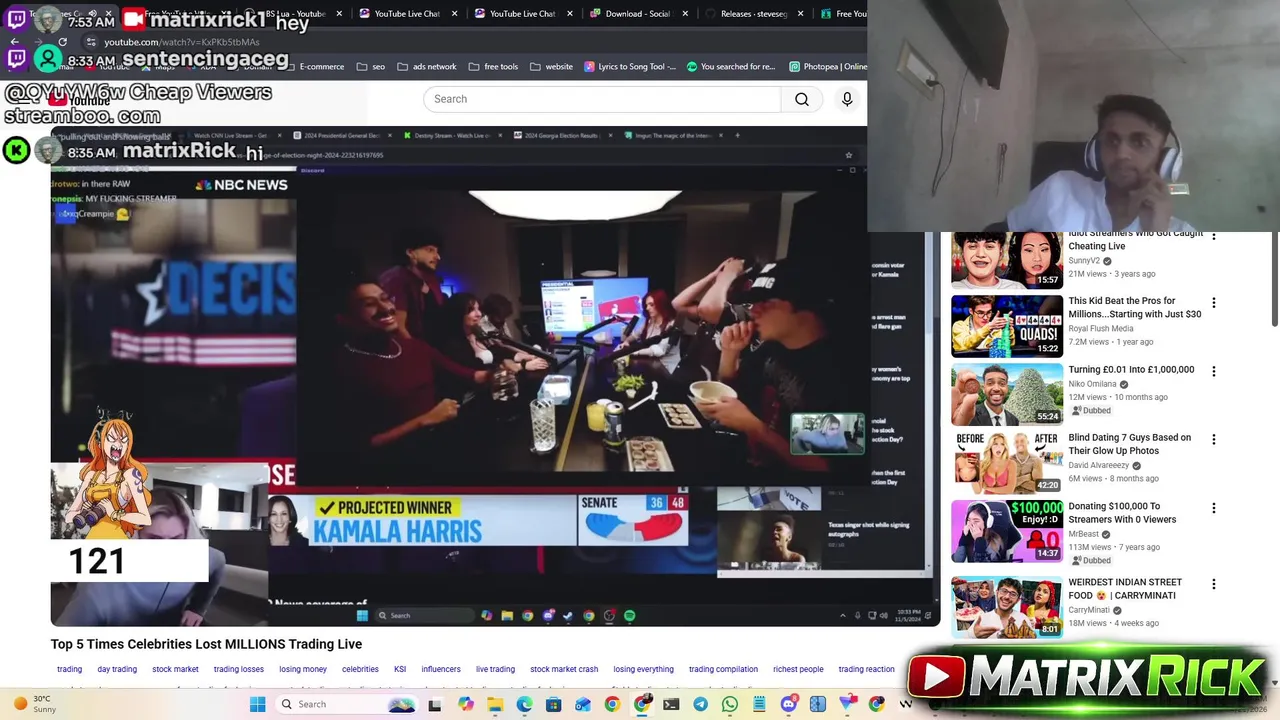The height and width of the screenshot is (720, 1280).
Task: Open Telegram from the taskbar
Action: click(700, 704)
